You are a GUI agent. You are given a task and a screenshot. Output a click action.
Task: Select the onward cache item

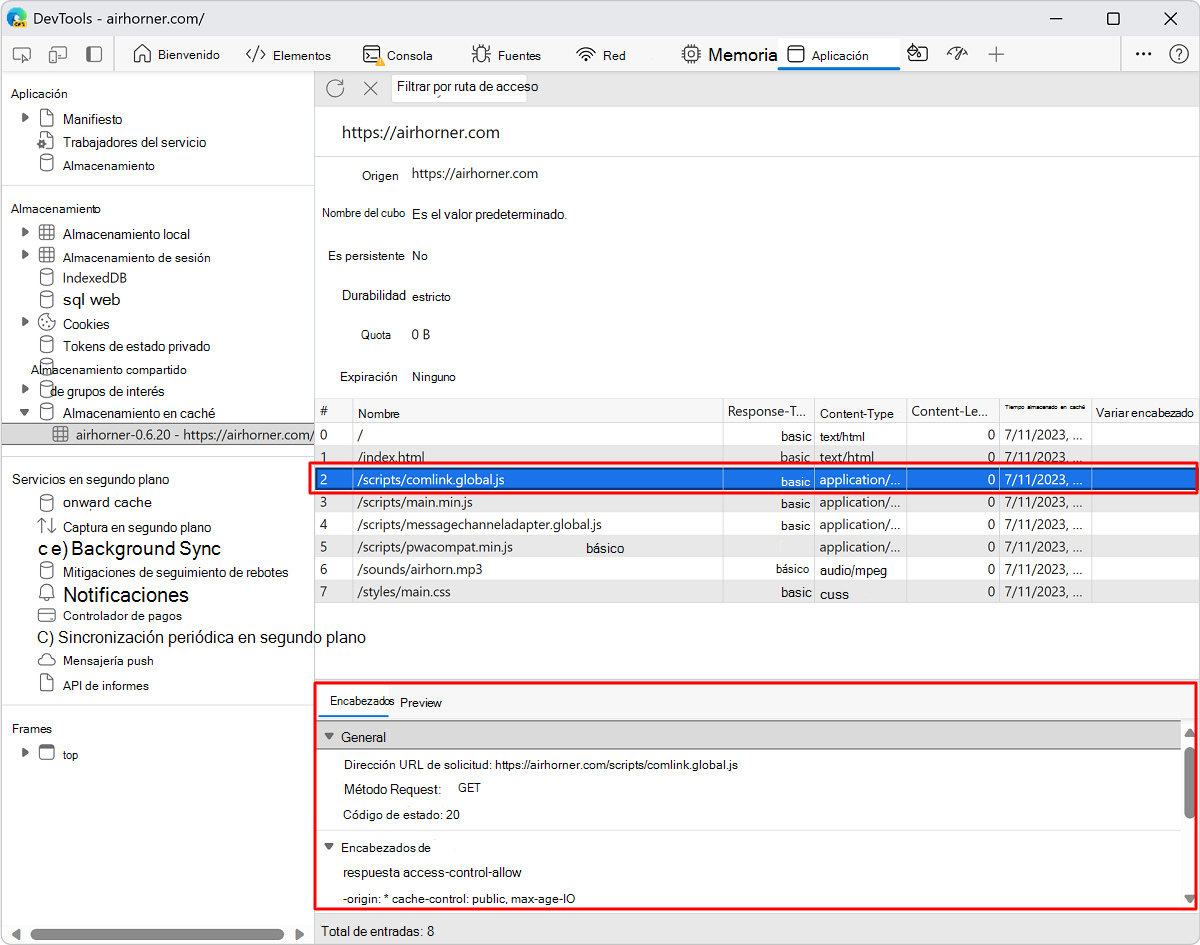(x=107, y=502)
